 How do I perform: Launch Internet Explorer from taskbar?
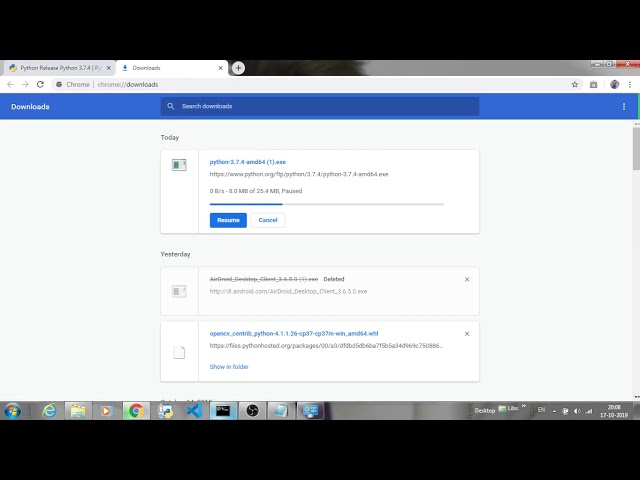pos(49,411)
